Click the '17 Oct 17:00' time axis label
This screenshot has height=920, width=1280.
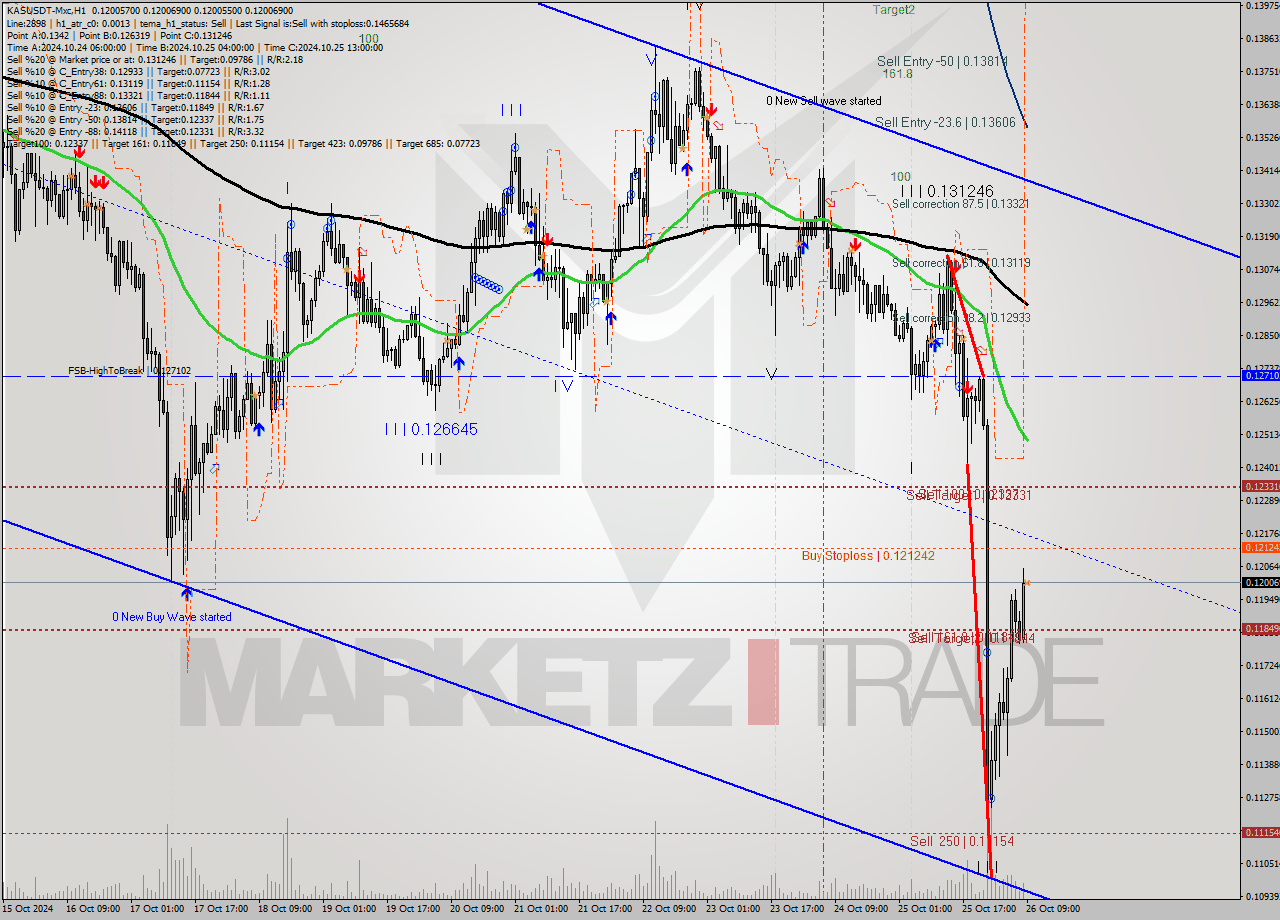click(x=221, y=909)
